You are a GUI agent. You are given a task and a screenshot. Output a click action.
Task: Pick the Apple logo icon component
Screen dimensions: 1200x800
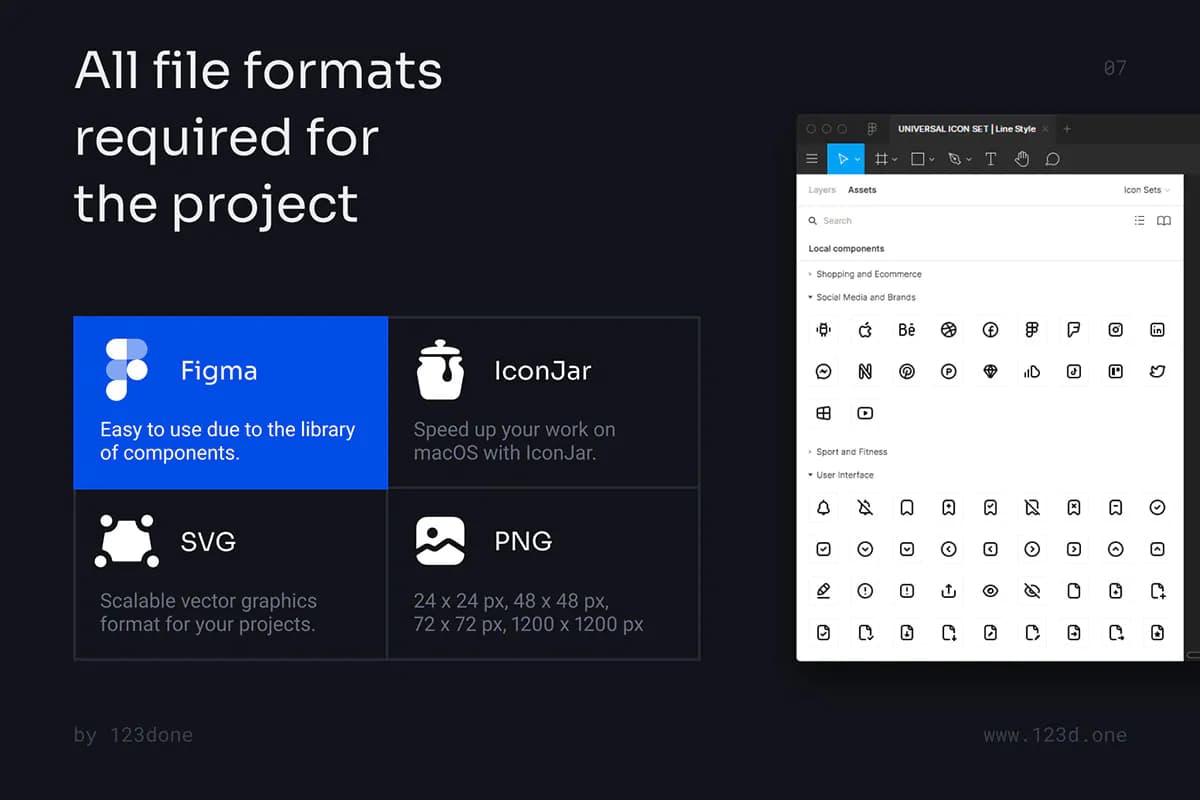tap(865, 330)
